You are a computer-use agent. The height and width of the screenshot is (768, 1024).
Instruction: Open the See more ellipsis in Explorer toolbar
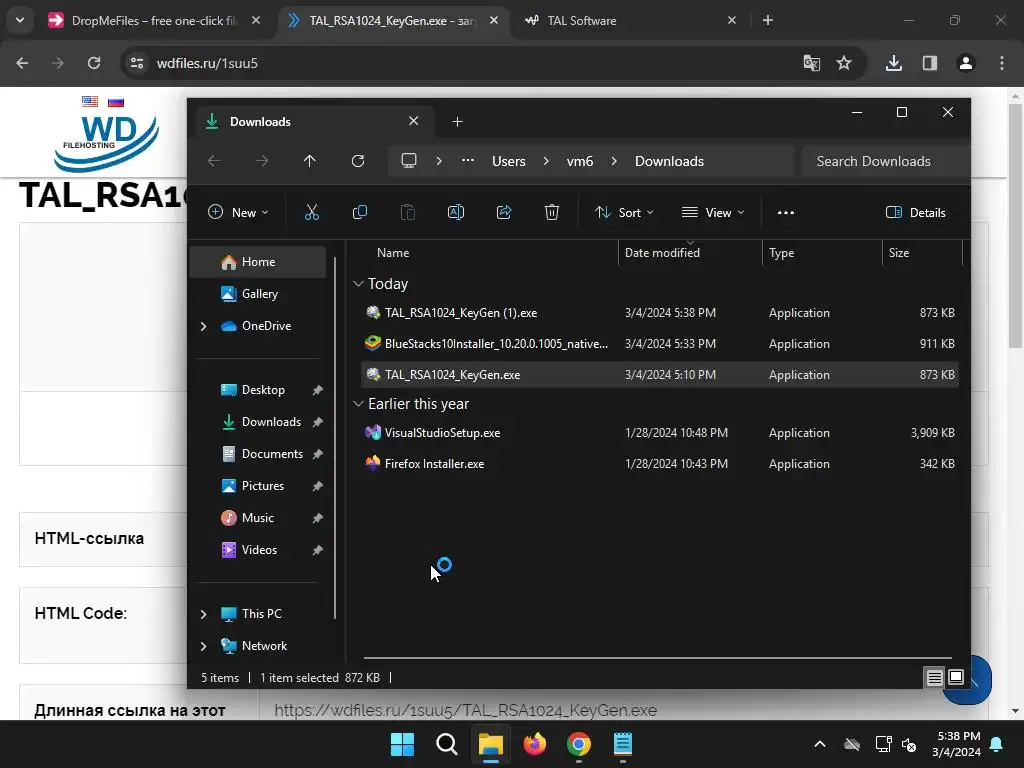[786, 212]
